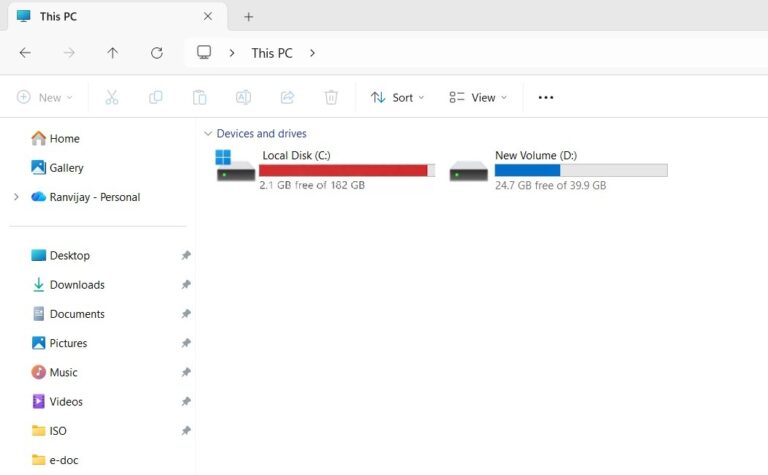Click the Delete trash icon
This screenshot has width=768, height=475.
(331, 97)
